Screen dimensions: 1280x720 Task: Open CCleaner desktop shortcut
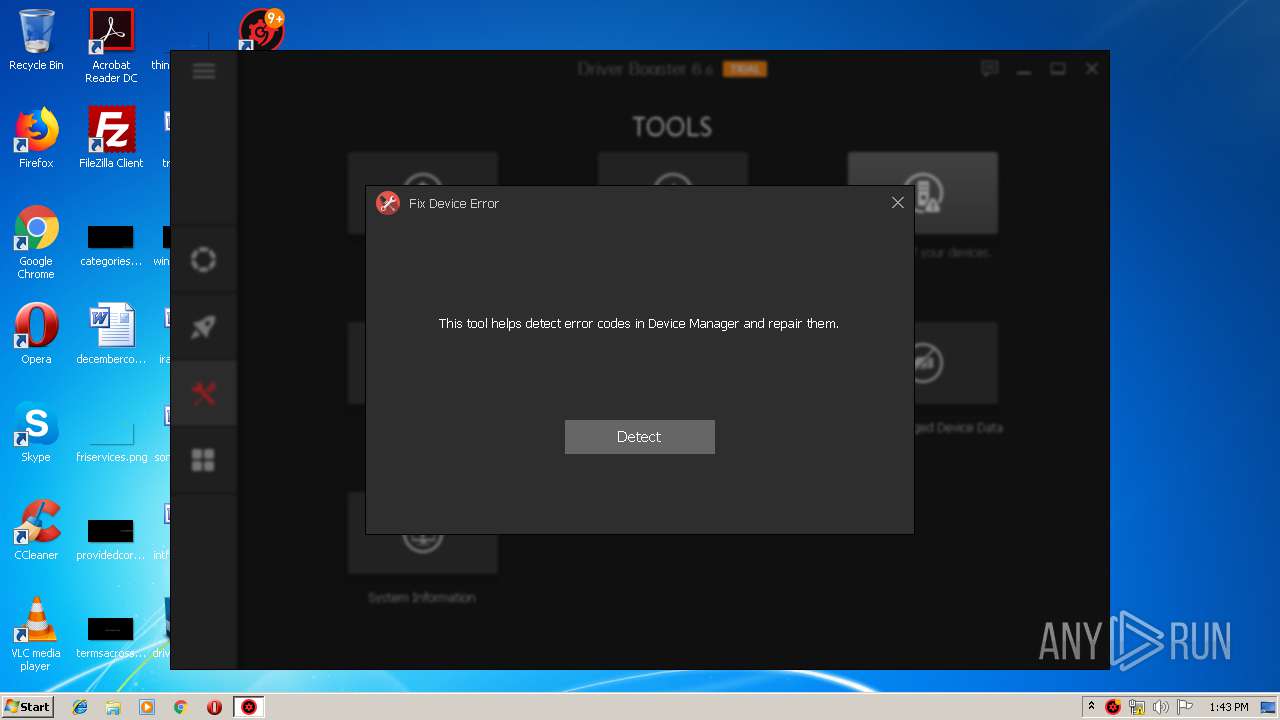pos(36,530)
